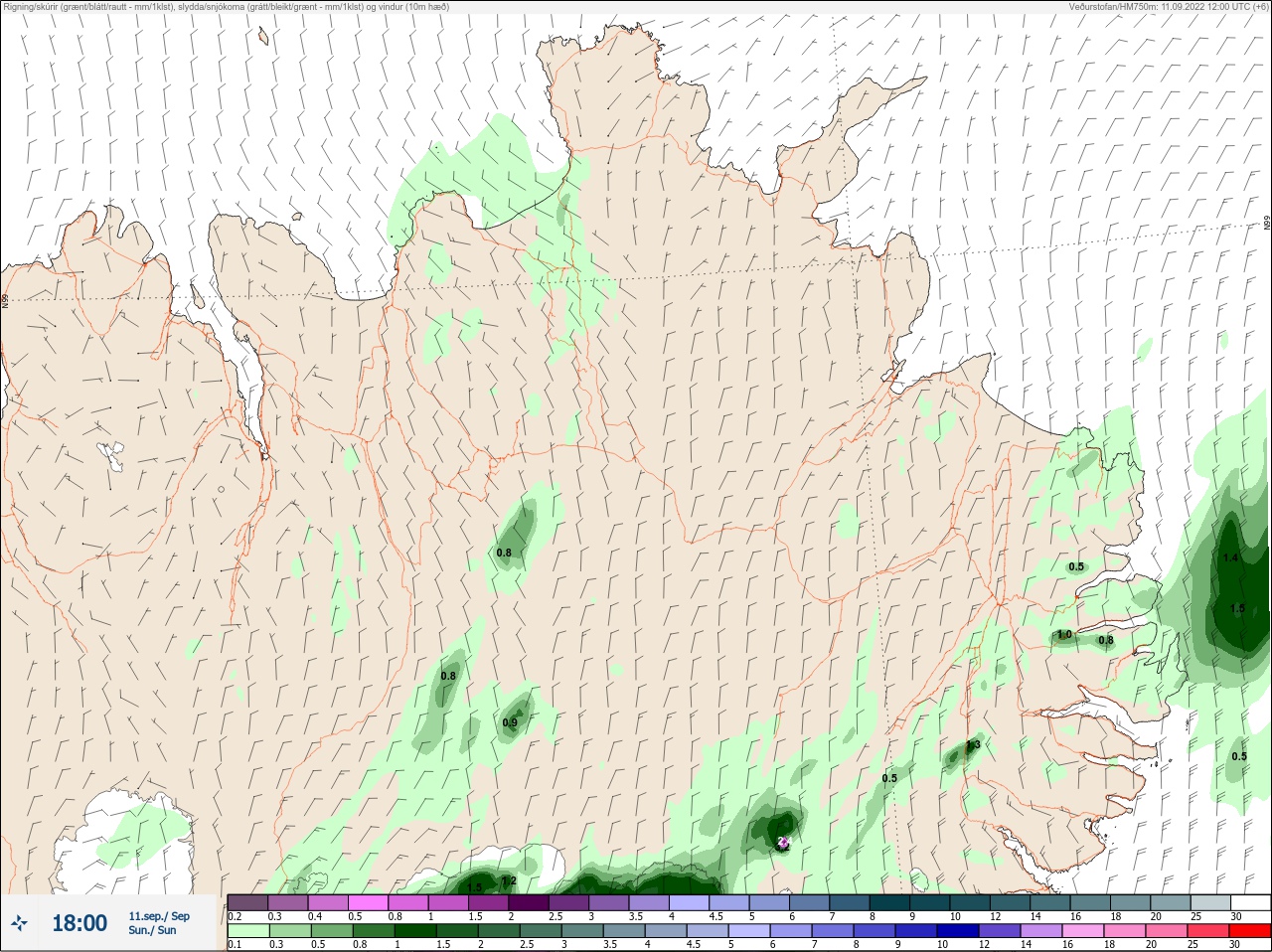Click dark purple 0.2 swatch in snow legend
The width and height of the screenshot is (1272, 952).
(247, 902)
